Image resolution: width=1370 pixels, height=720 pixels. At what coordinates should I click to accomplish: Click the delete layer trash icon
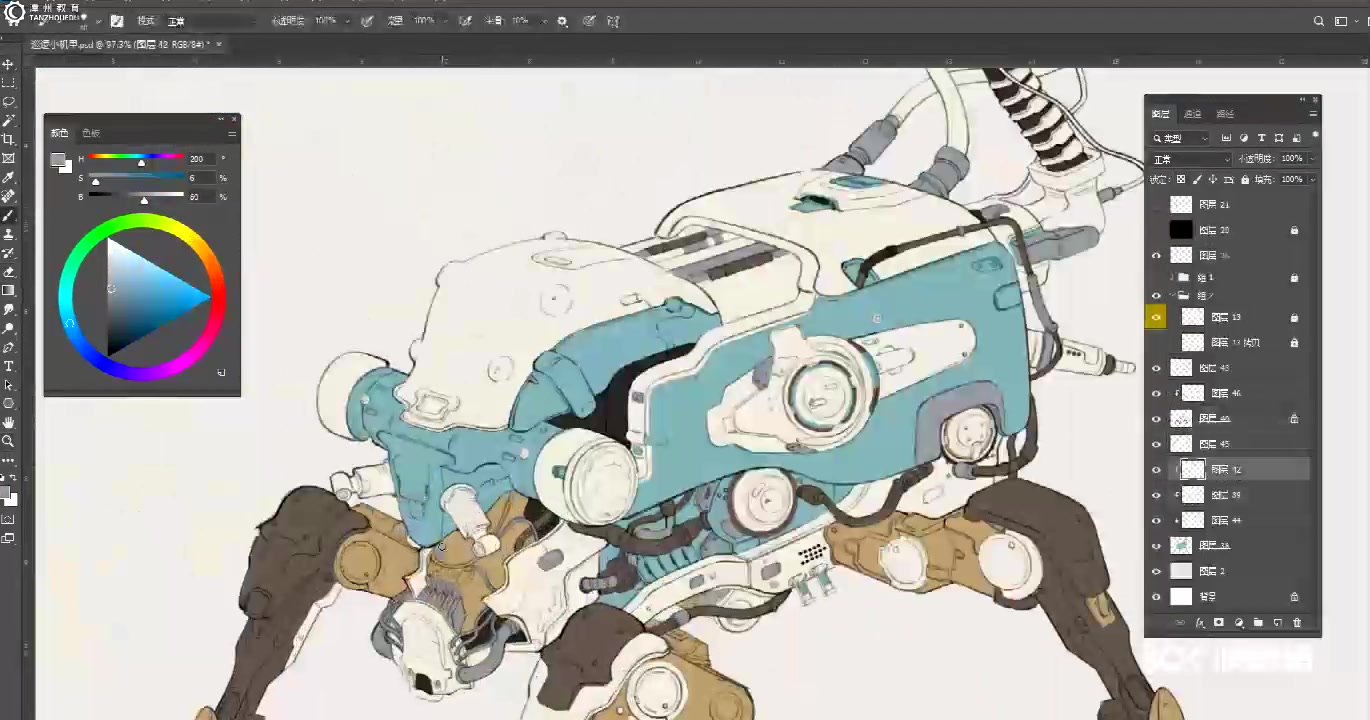click(1297, 623)
